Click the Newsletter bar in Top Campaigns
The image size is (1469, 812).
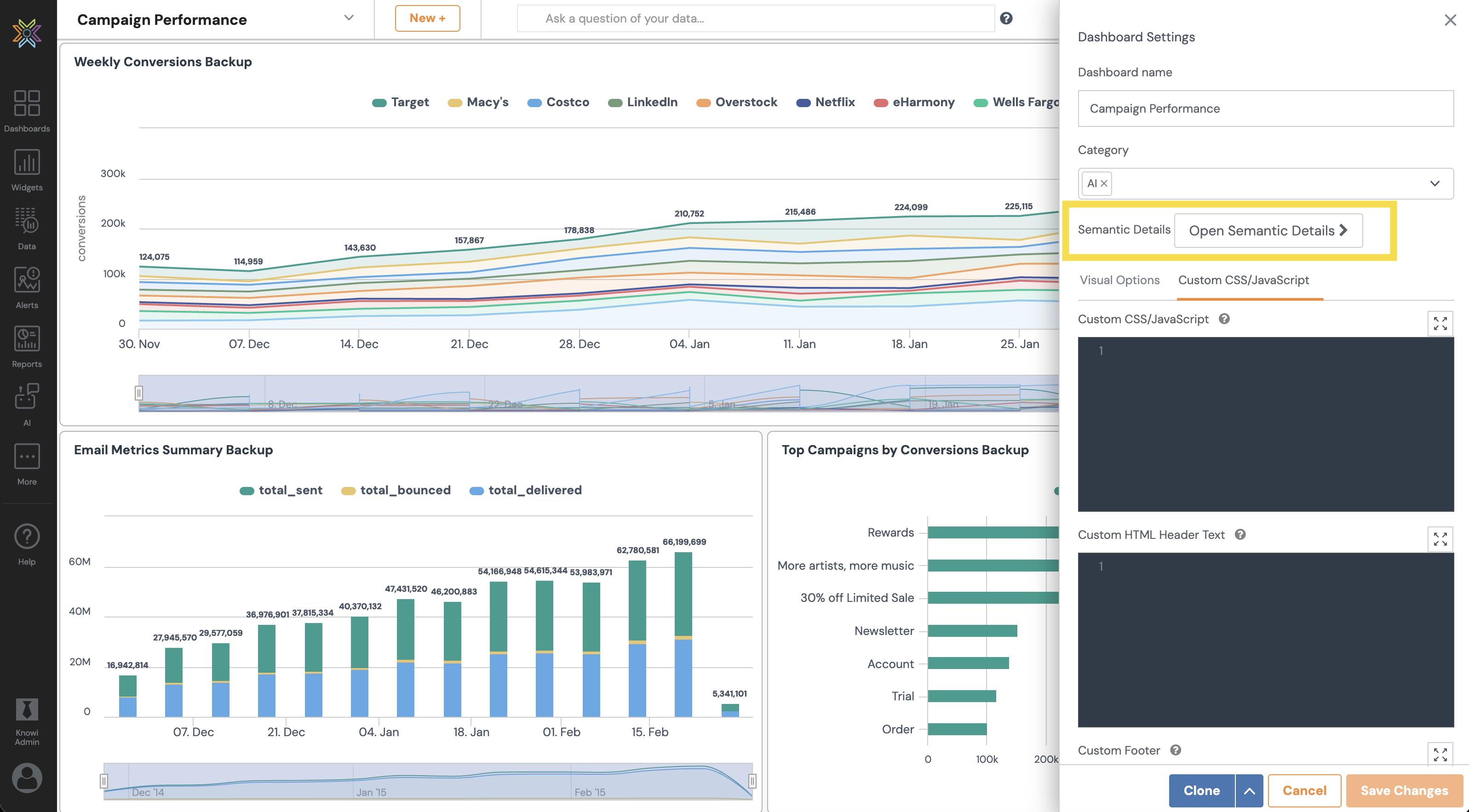972,631
